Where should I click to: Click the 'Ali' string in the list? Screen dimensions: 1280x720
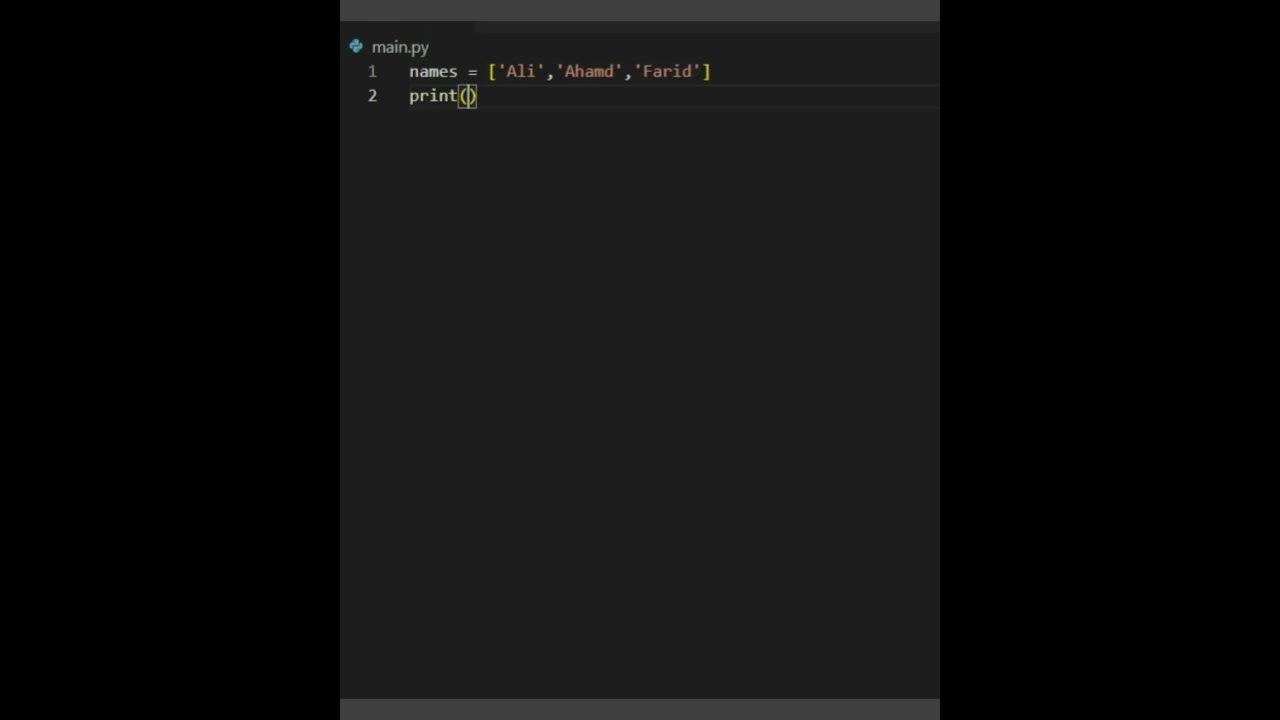(521, 71)
